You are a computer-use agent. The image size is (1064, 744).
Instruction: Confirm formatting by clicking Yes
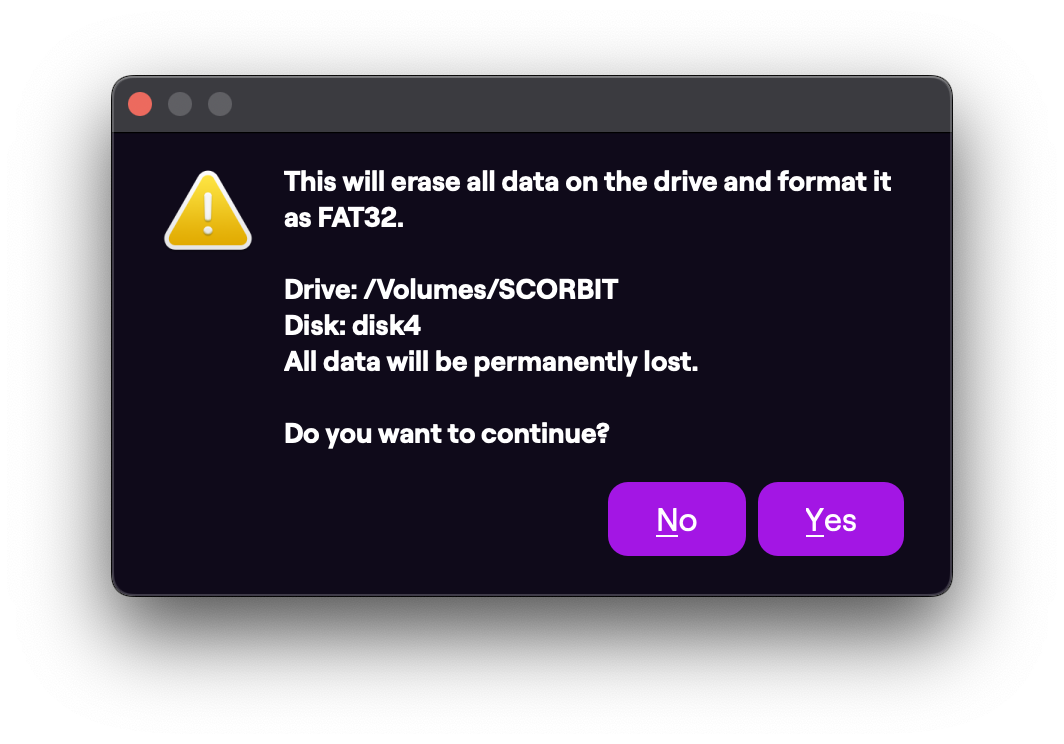pyautogui.click(x=830, y=519)
